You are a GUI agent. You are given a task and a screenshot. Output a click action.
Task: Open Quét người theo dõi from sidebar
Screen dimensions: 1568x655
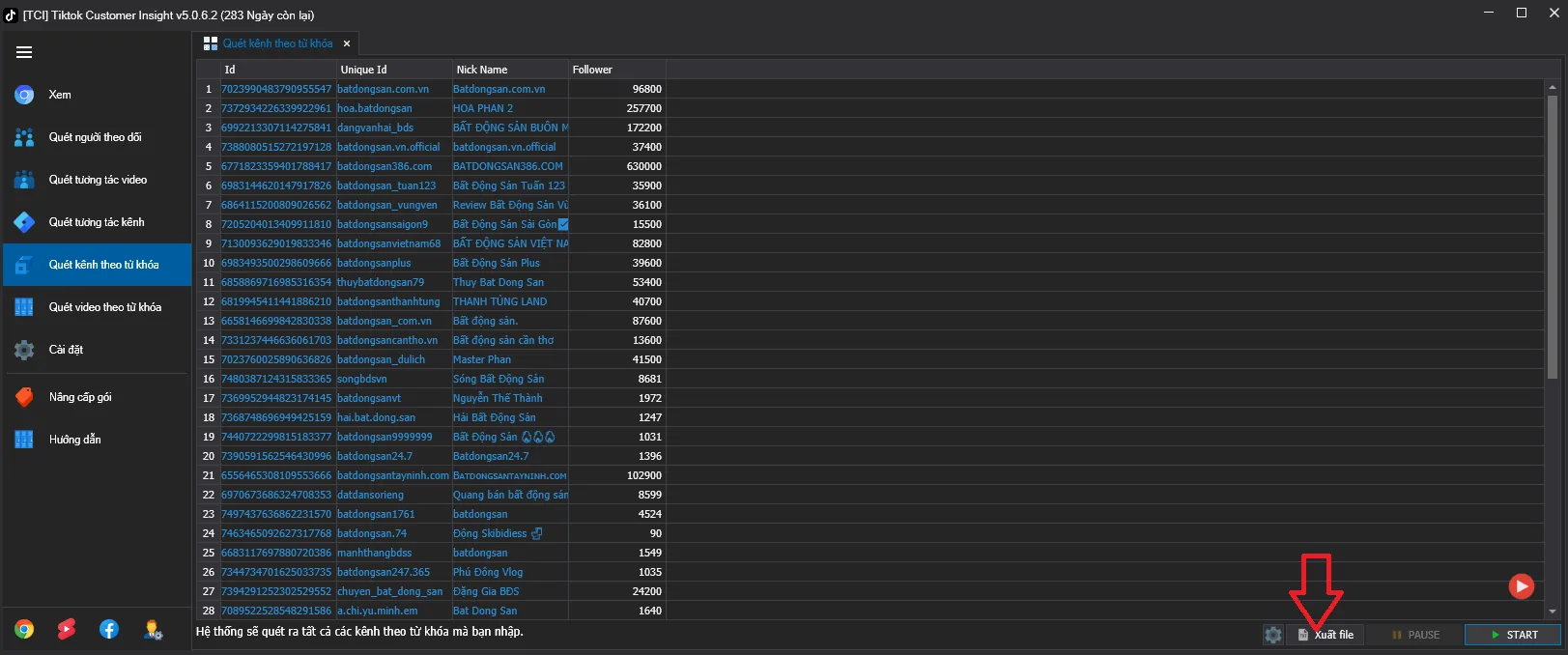[x=97, y=137]
